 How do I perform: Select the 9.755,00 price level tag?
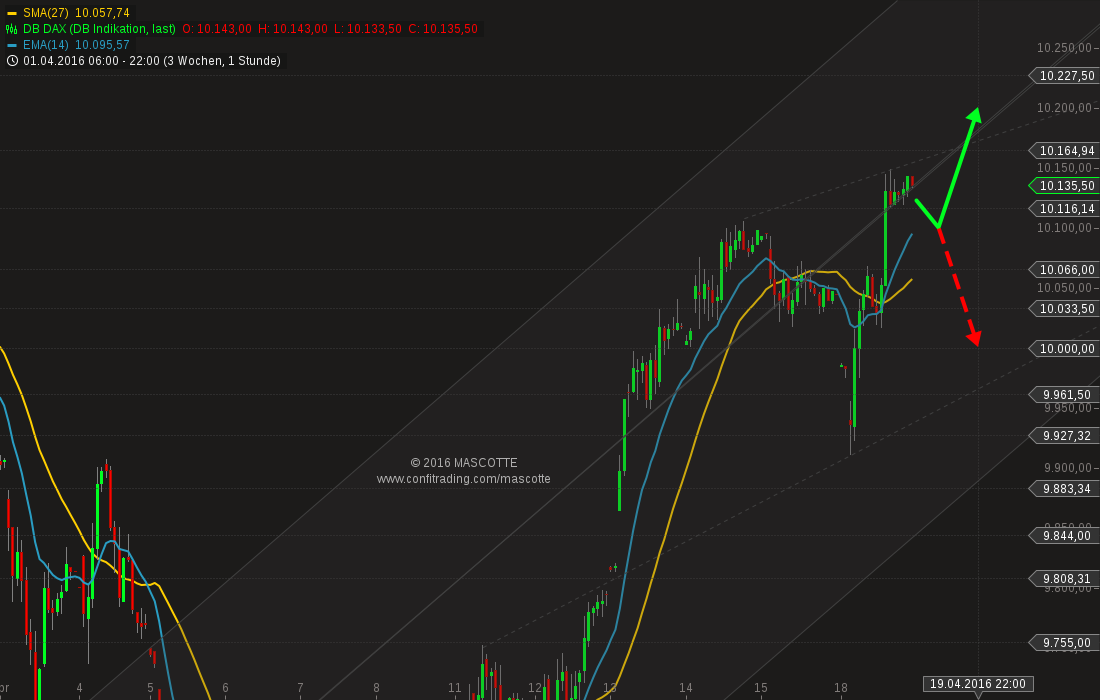1064,642
